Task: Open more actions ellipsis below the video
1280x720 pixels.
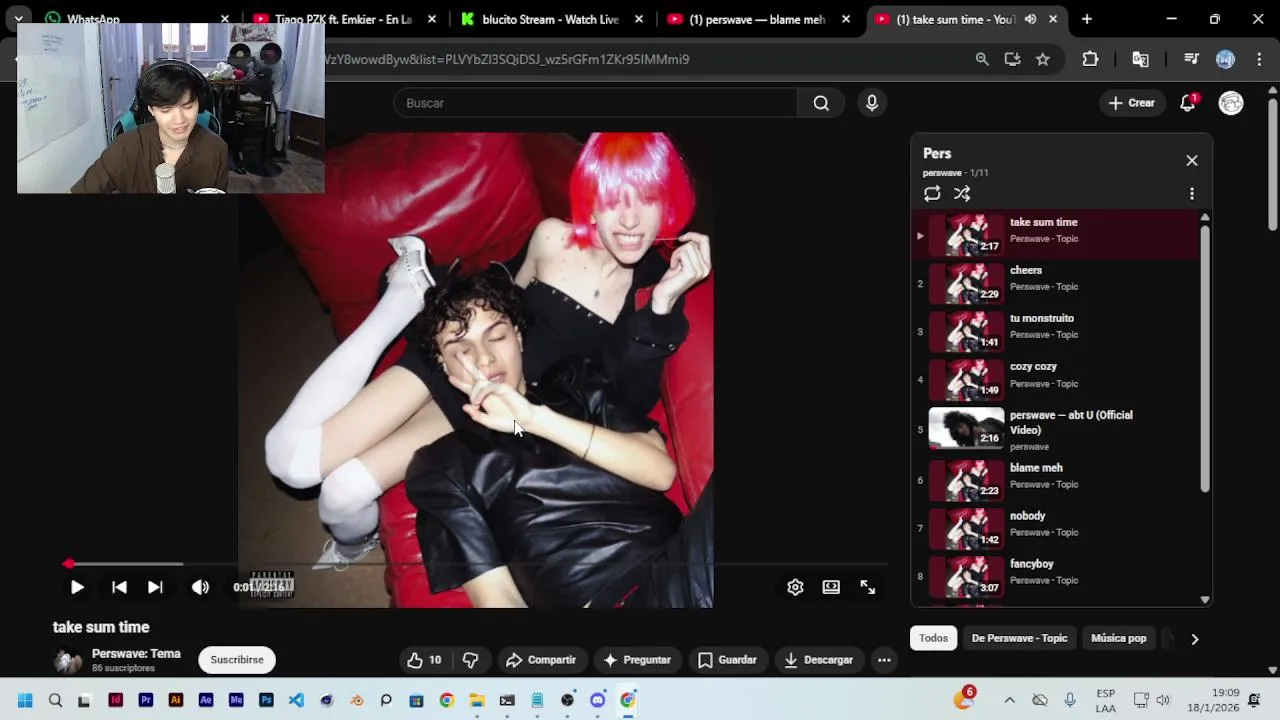Action: click(884, 660)
